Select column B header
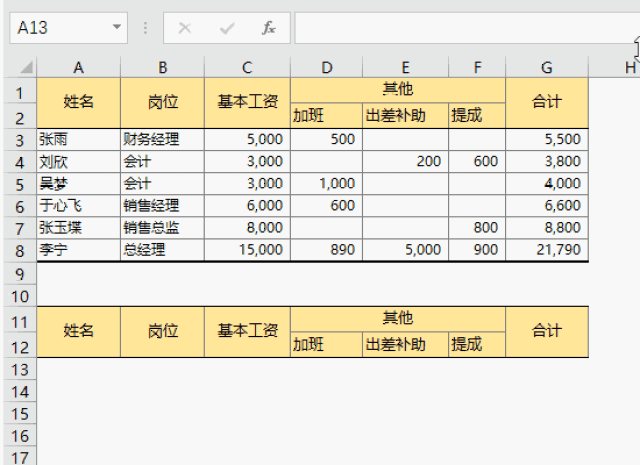The width and height of the screenshot is (640, 465). [162, 67]
